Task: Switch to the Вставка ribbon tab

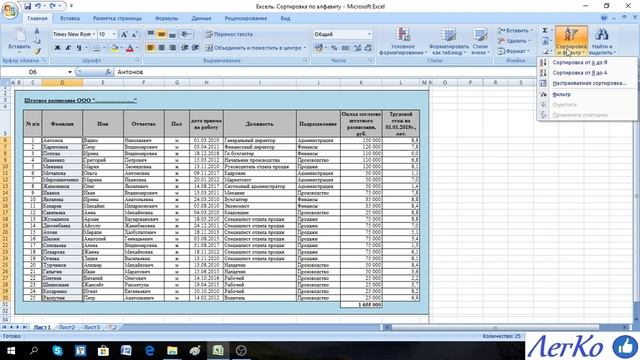Action: tap(70, 18)
